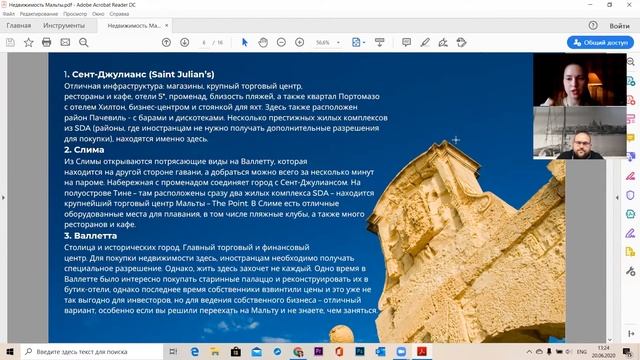Select the highlighter pen tool
This screenshot has height=360, width=640.
pos(425,42)
